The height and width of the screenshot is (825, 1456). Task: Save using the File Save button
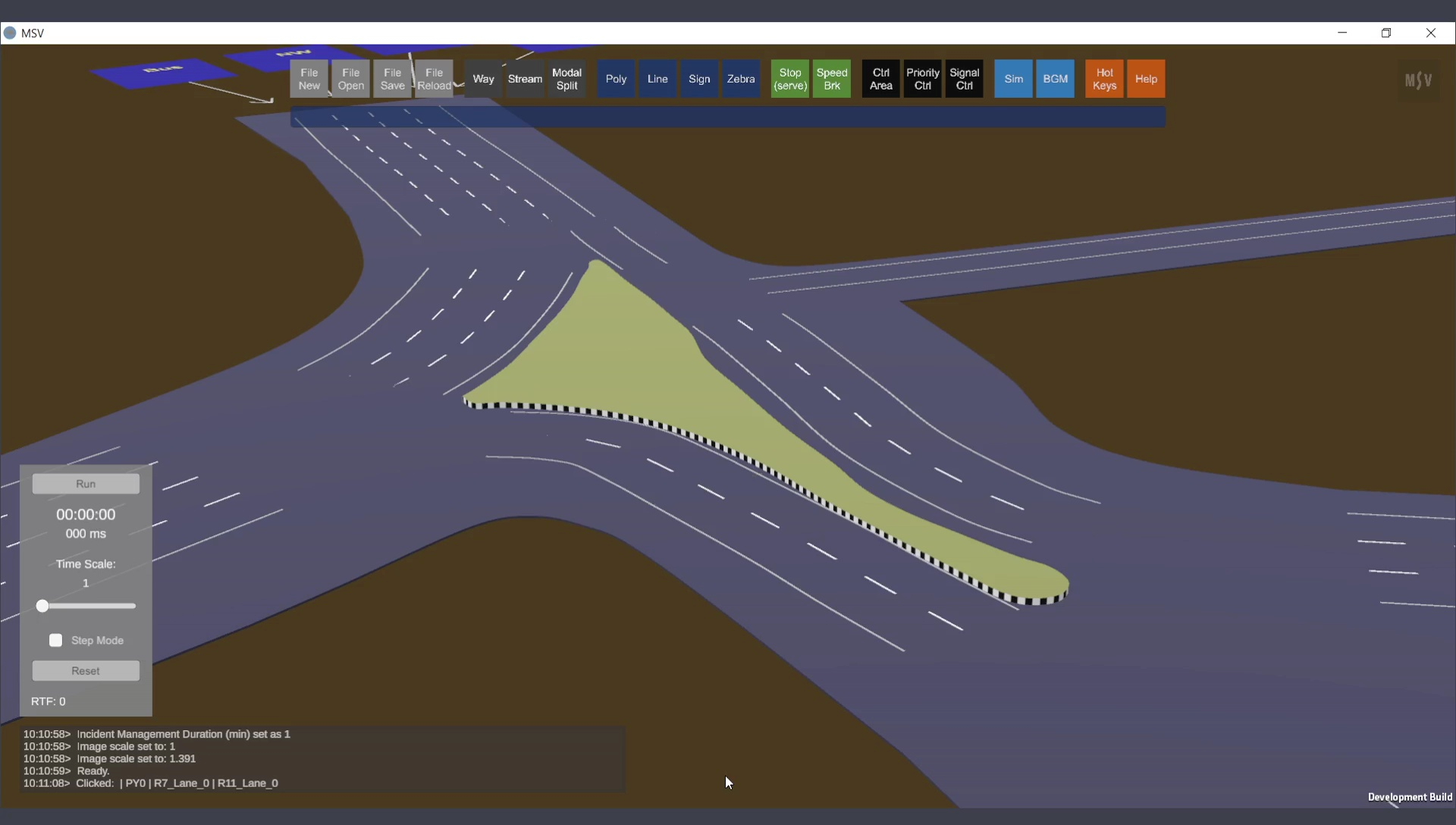(x=392, y=79)
